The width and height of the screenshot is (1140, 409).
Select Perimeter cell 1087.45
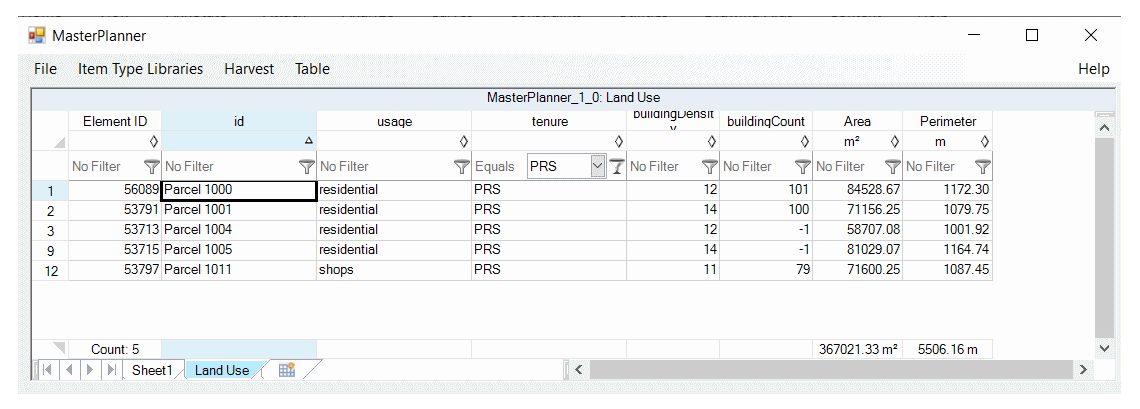pyautogui.click(x=947, y=270)
